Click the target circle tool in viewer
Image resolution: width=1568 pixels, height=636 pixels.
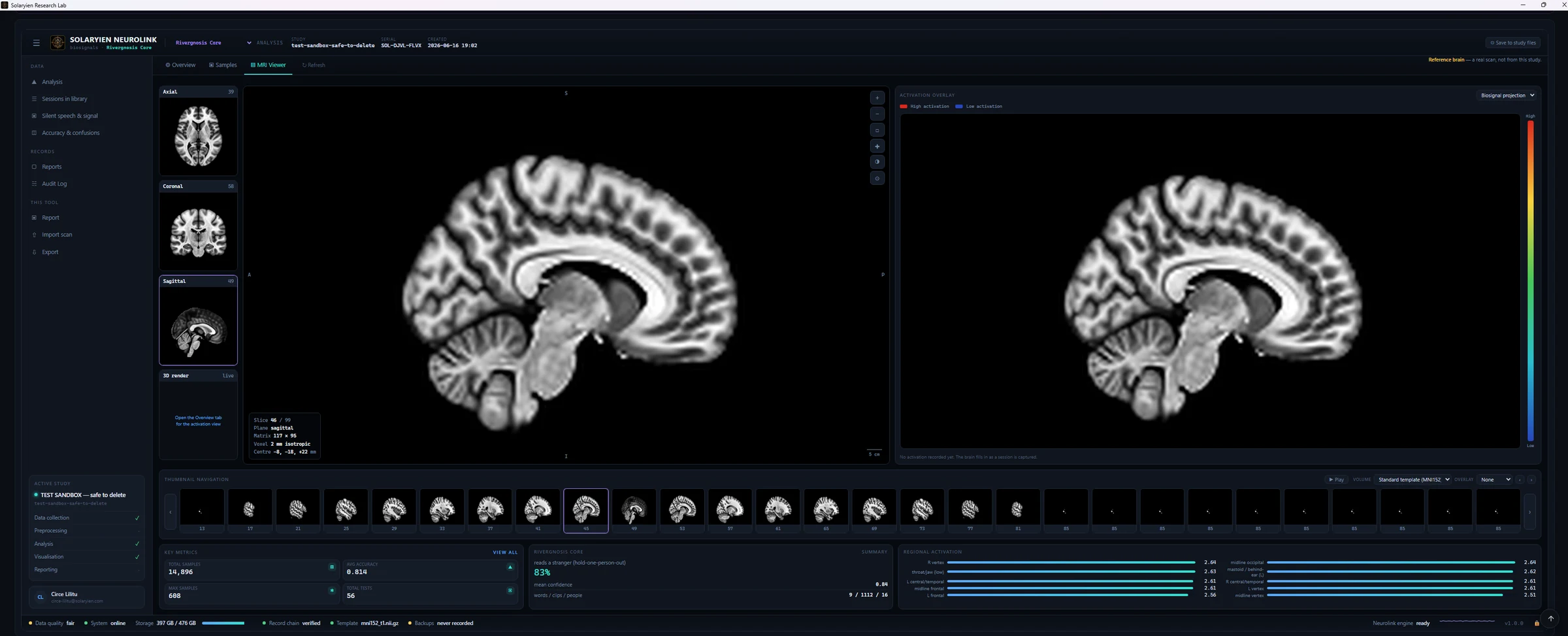(x=877, y=178)
